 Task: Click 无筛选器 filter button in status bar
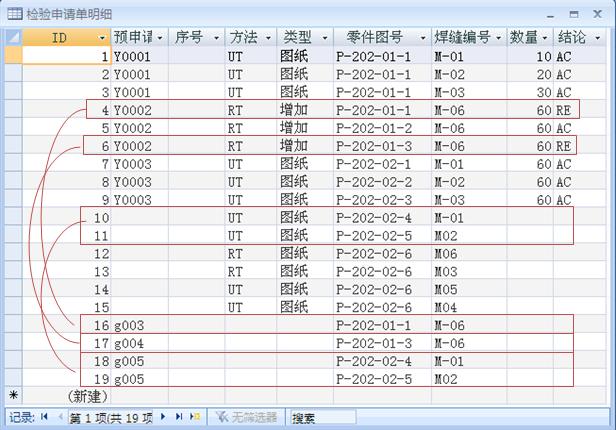[244, 417]
